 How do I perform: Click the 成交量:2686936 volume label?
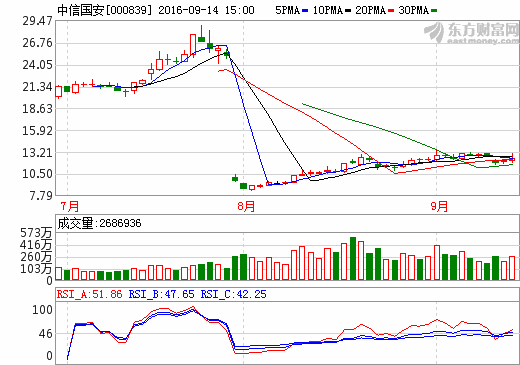click(99, 223)
